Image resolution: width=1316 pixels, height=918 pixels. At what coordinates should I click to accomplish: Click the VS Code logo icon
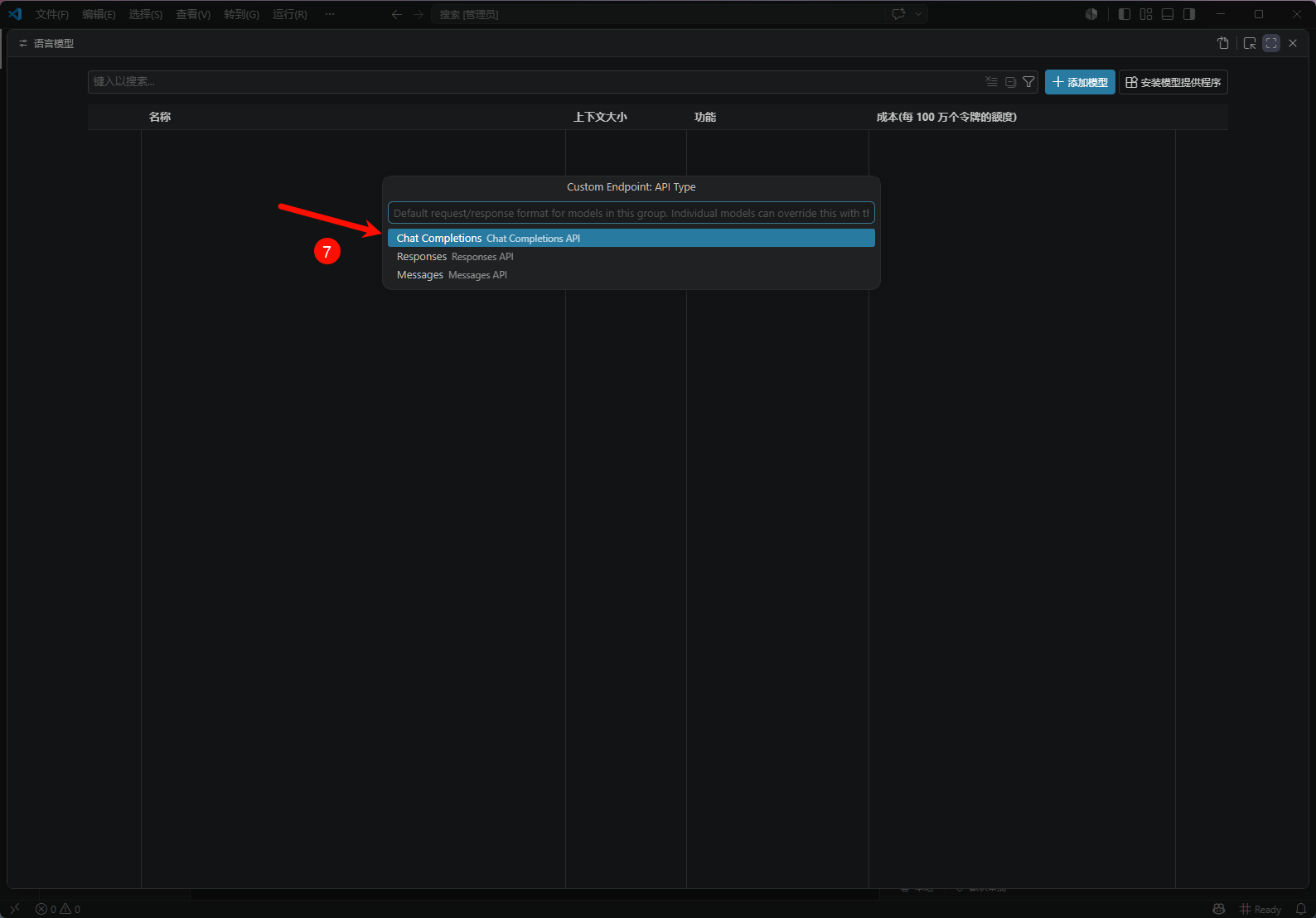coord(15,14)
